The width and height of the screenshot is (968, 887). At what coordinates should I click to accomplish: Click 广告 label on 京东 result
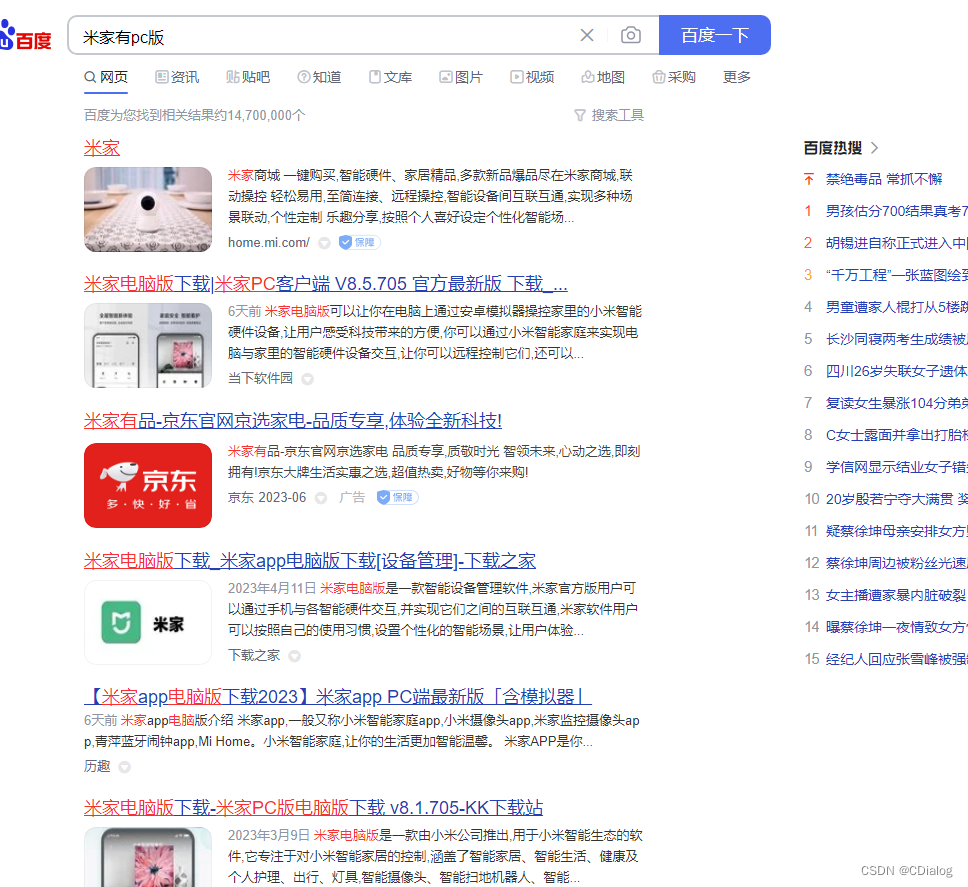point(353,498)
